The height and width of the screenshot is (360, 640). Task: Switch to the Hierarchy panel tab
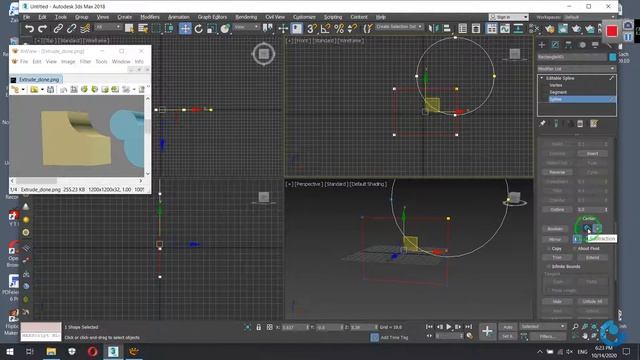569,45
